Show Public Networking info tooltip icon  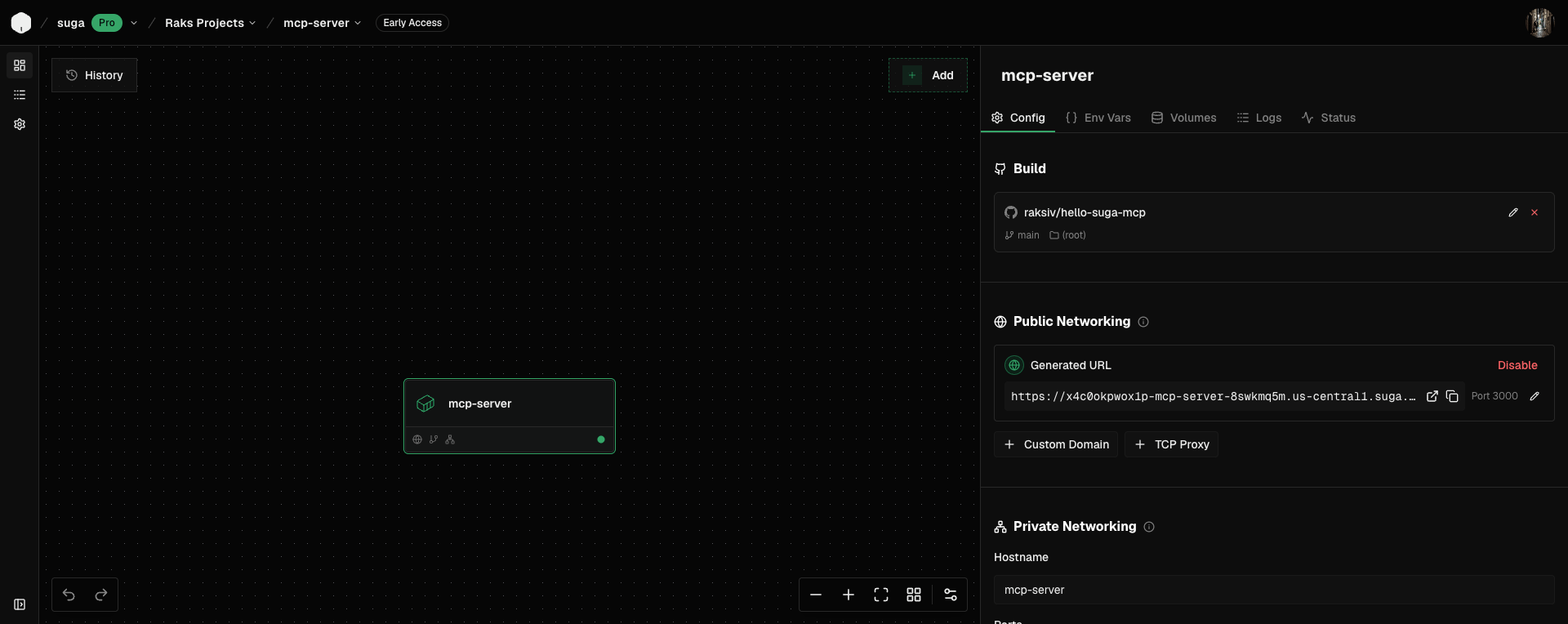pyautogui.click(x=1143, y=322)
